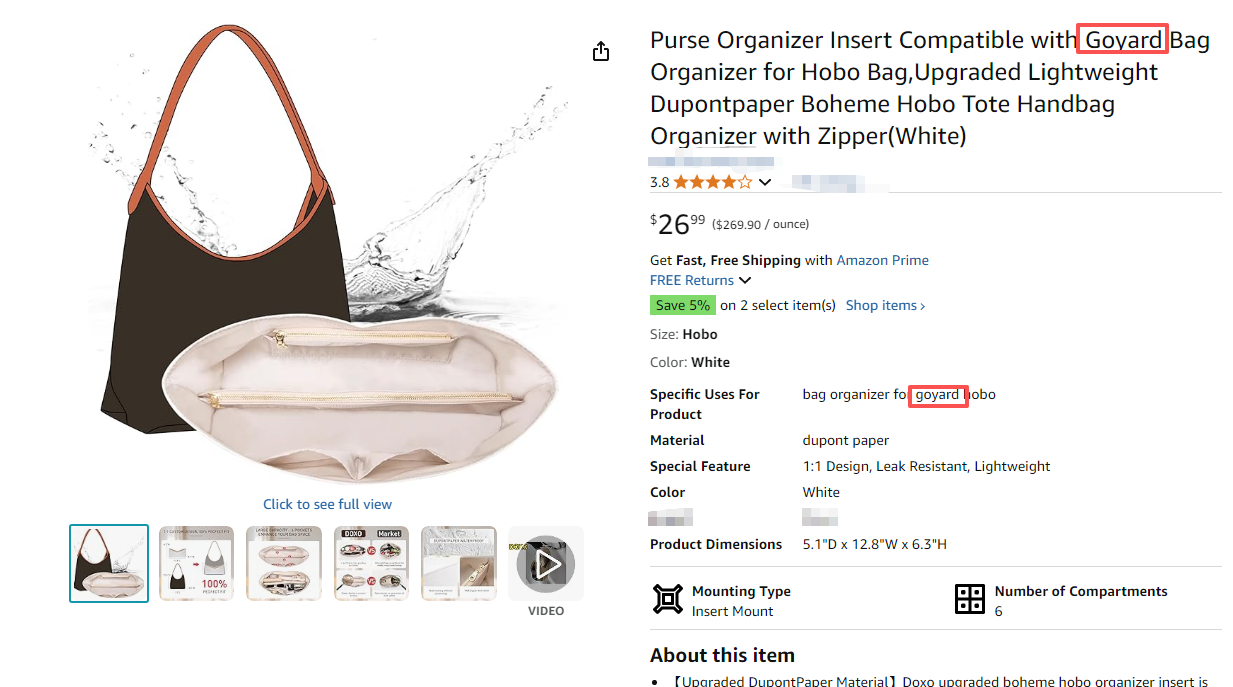Click the Number of Compartments grid icon
Image resolution: width=1233 pixels, height=687 pixels.
970,600
